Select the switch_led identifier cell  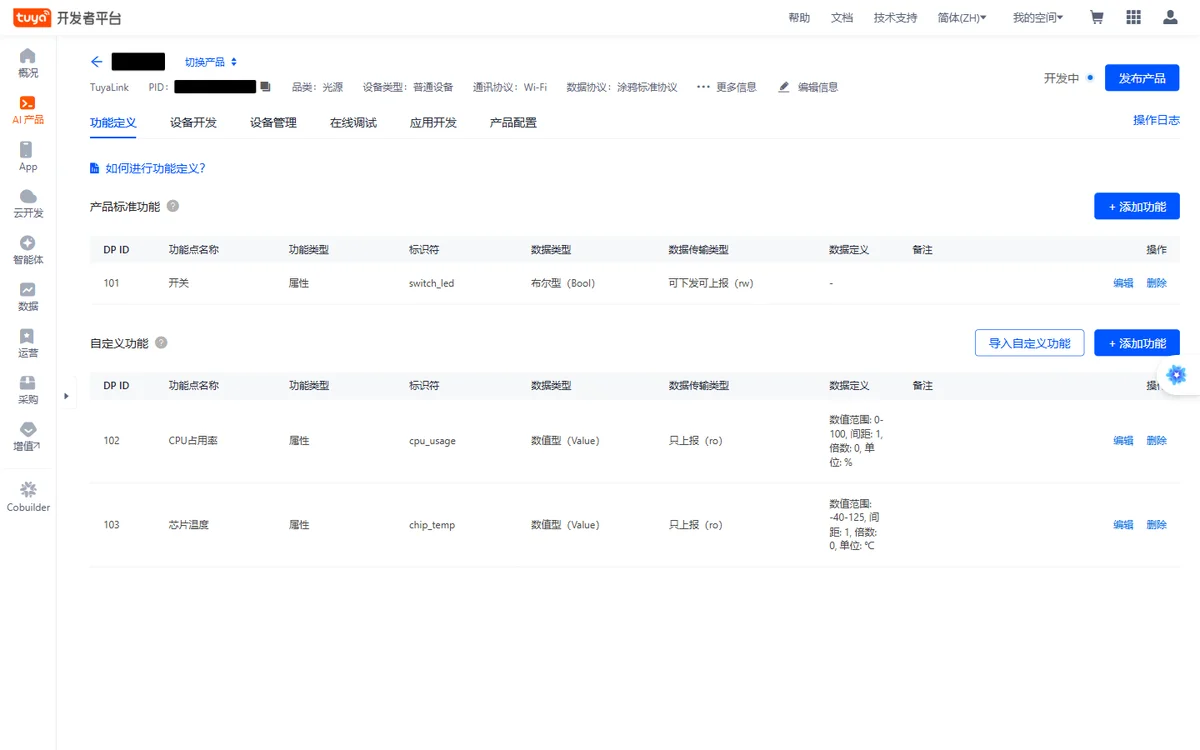[431, 283]
